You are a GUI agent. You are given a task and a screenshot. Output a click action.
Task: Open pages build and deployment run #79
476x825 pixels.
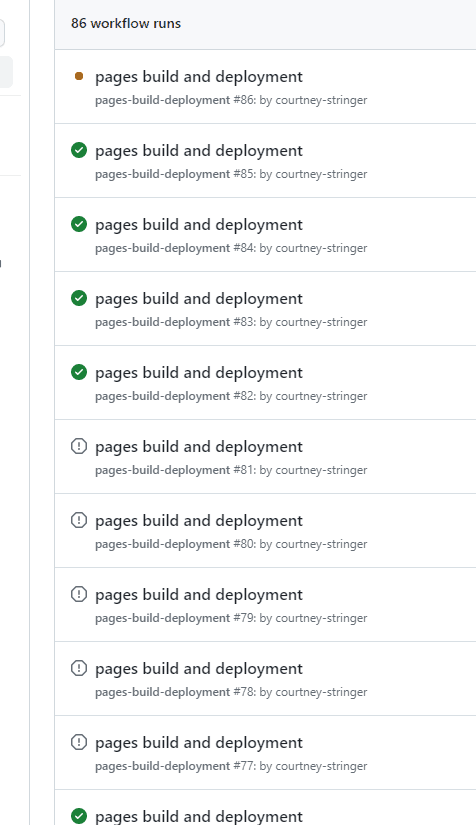[199, 595]
